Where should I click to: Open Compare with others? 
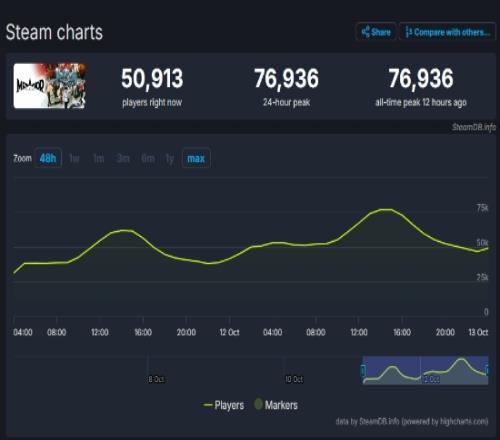click(x=447, y=32)
